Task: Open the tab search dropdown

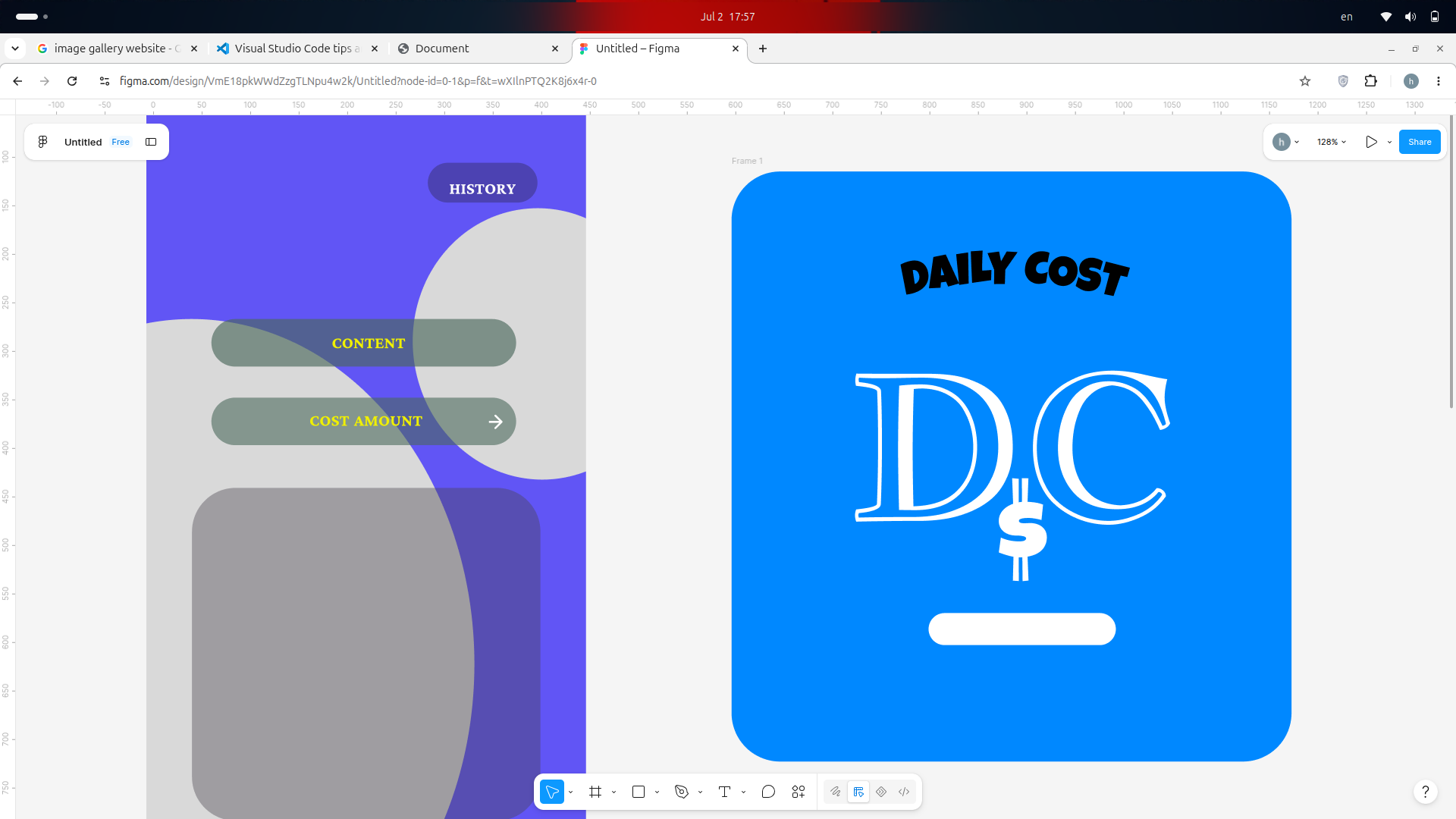Action: tap(15, 49)
